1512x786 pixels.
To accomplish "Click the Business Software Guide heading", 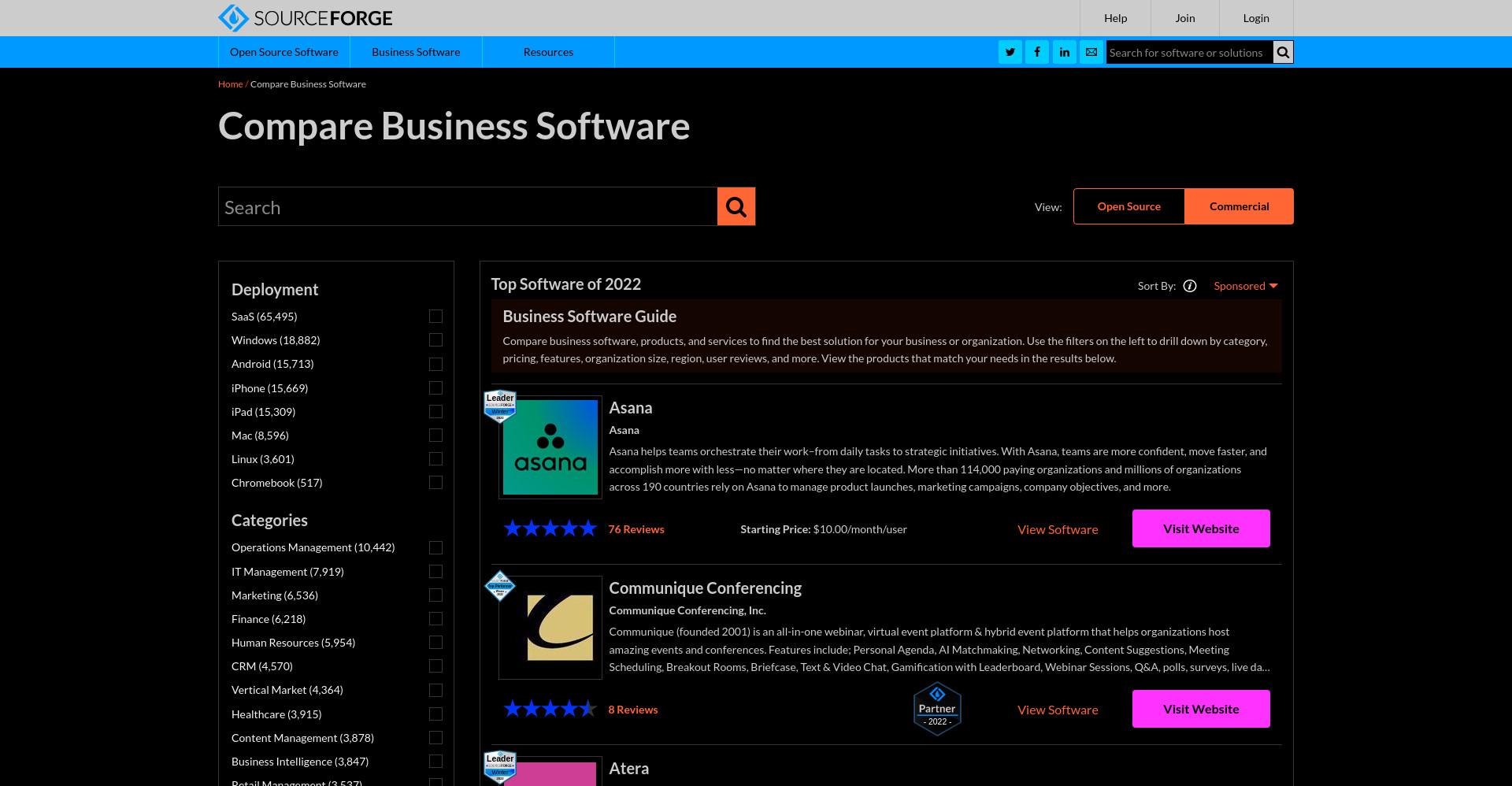I will (590, 316).
